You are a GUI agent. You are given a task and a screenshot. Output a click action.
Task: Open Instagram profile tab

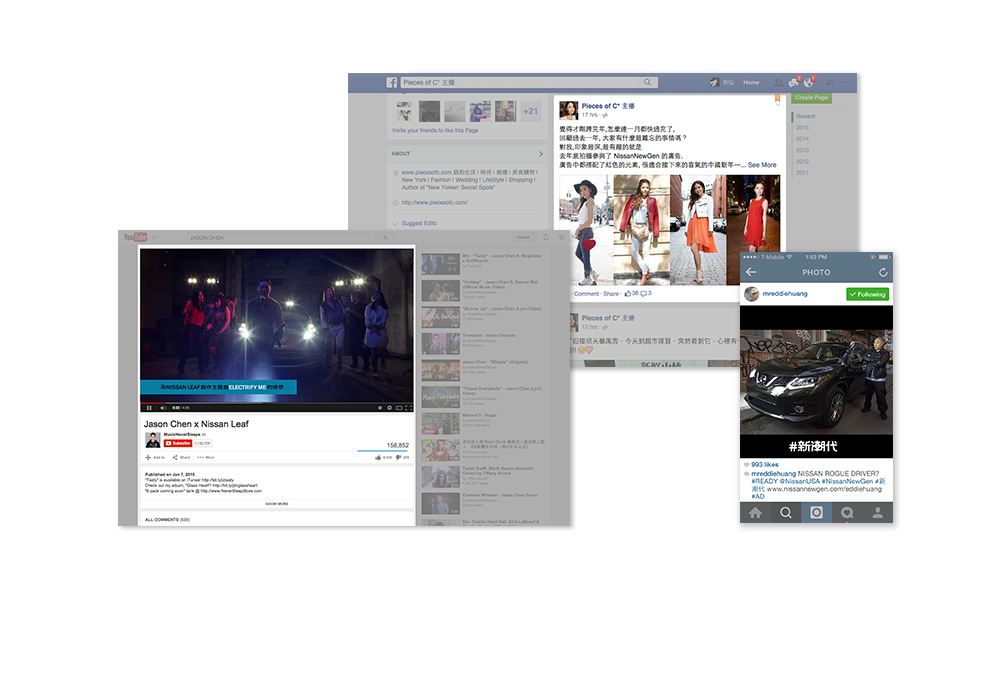878,513
